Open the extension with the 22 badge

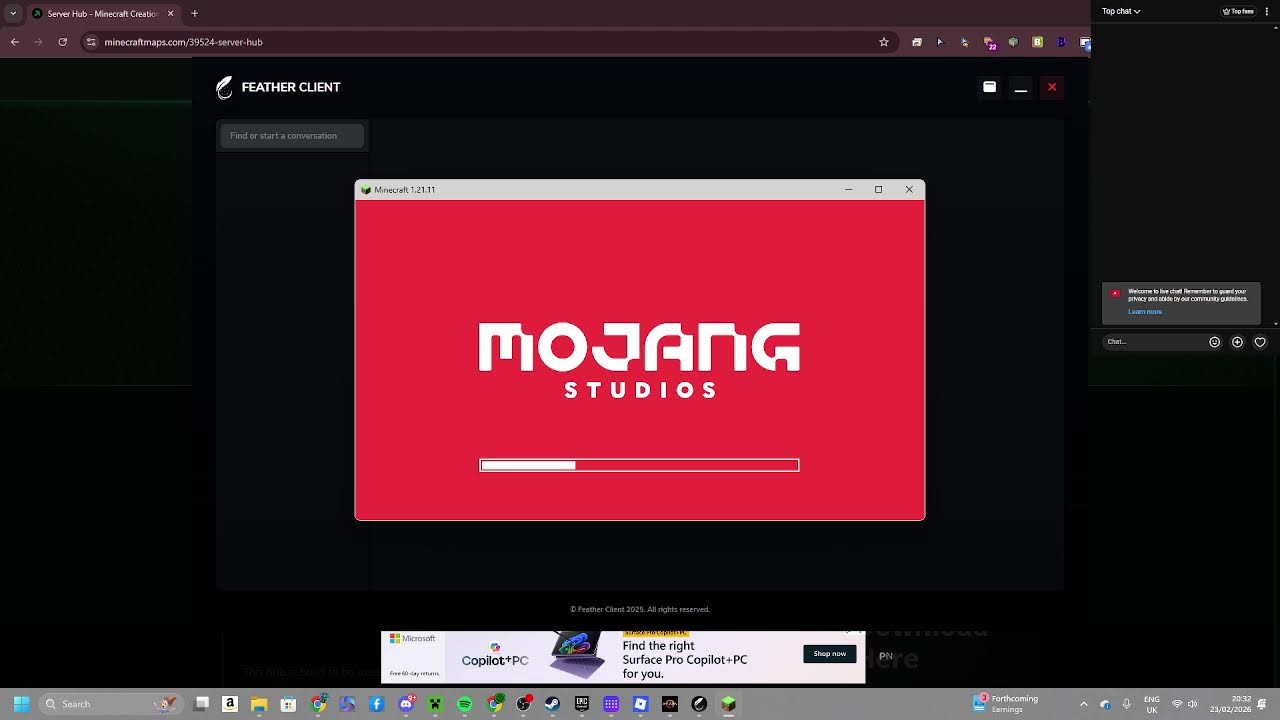click(989, 43)
